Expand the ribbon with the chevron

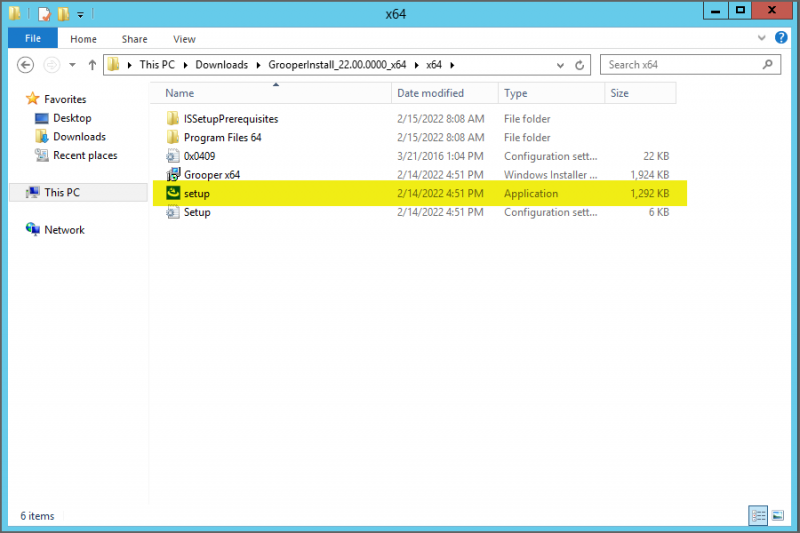click(762, 38)
